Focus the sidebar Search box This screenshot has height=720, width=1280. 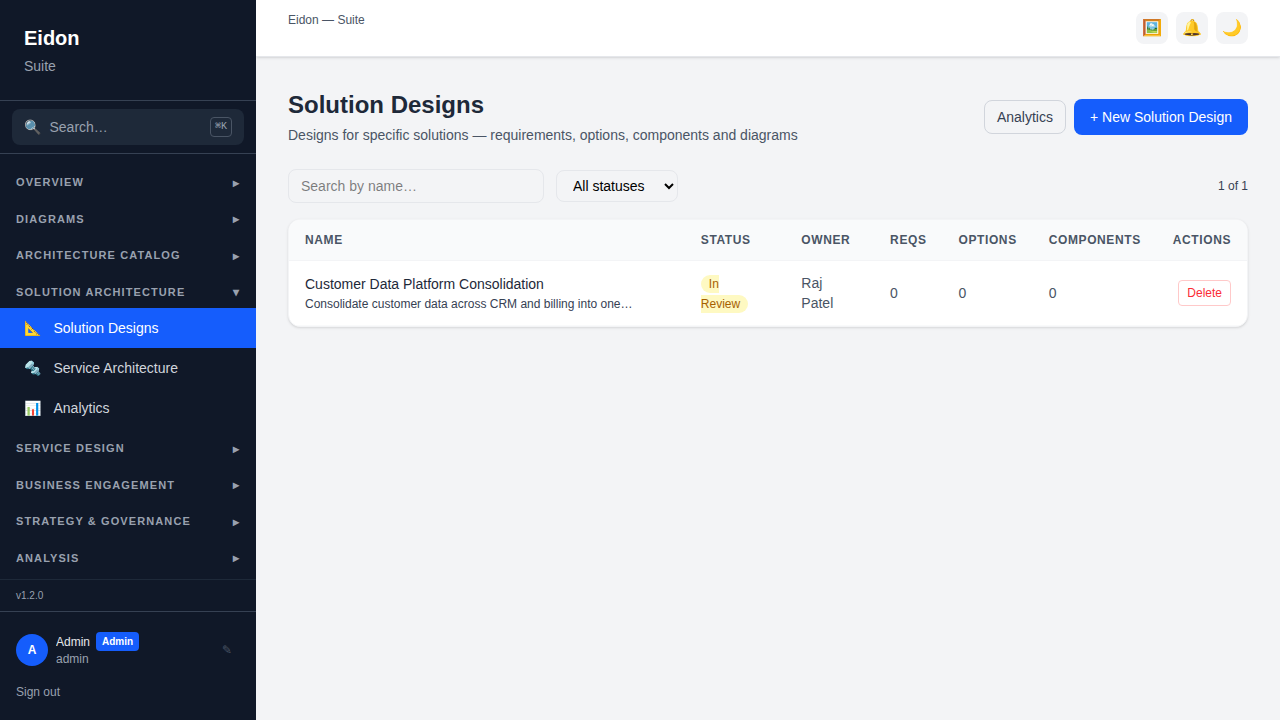point(128,127)
